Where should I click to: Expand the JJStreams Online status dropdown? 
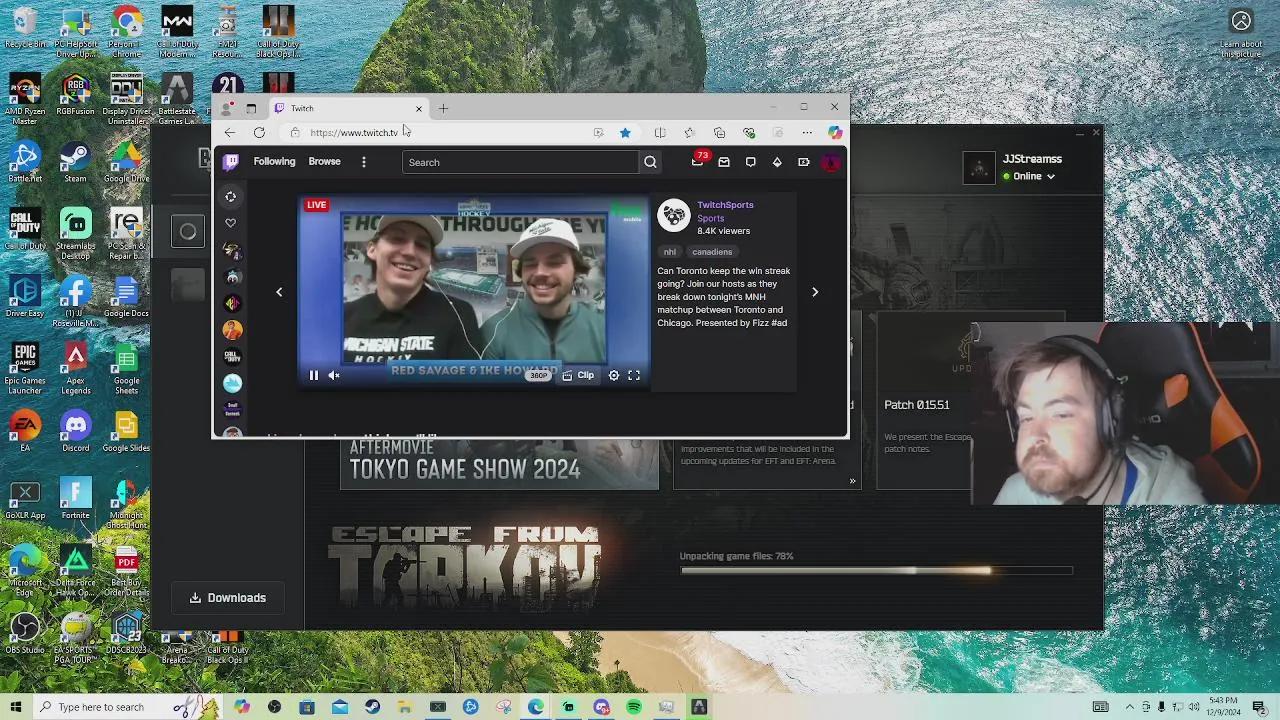[x=1050, y=176]
